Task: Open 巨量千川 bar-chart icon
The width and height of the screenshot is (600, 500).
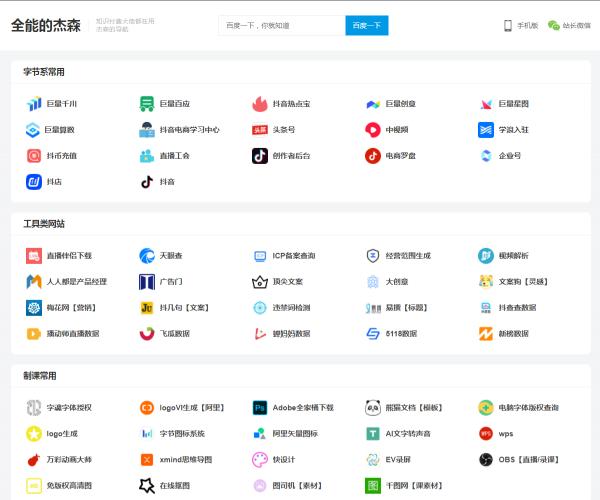Action: (34, 104)
